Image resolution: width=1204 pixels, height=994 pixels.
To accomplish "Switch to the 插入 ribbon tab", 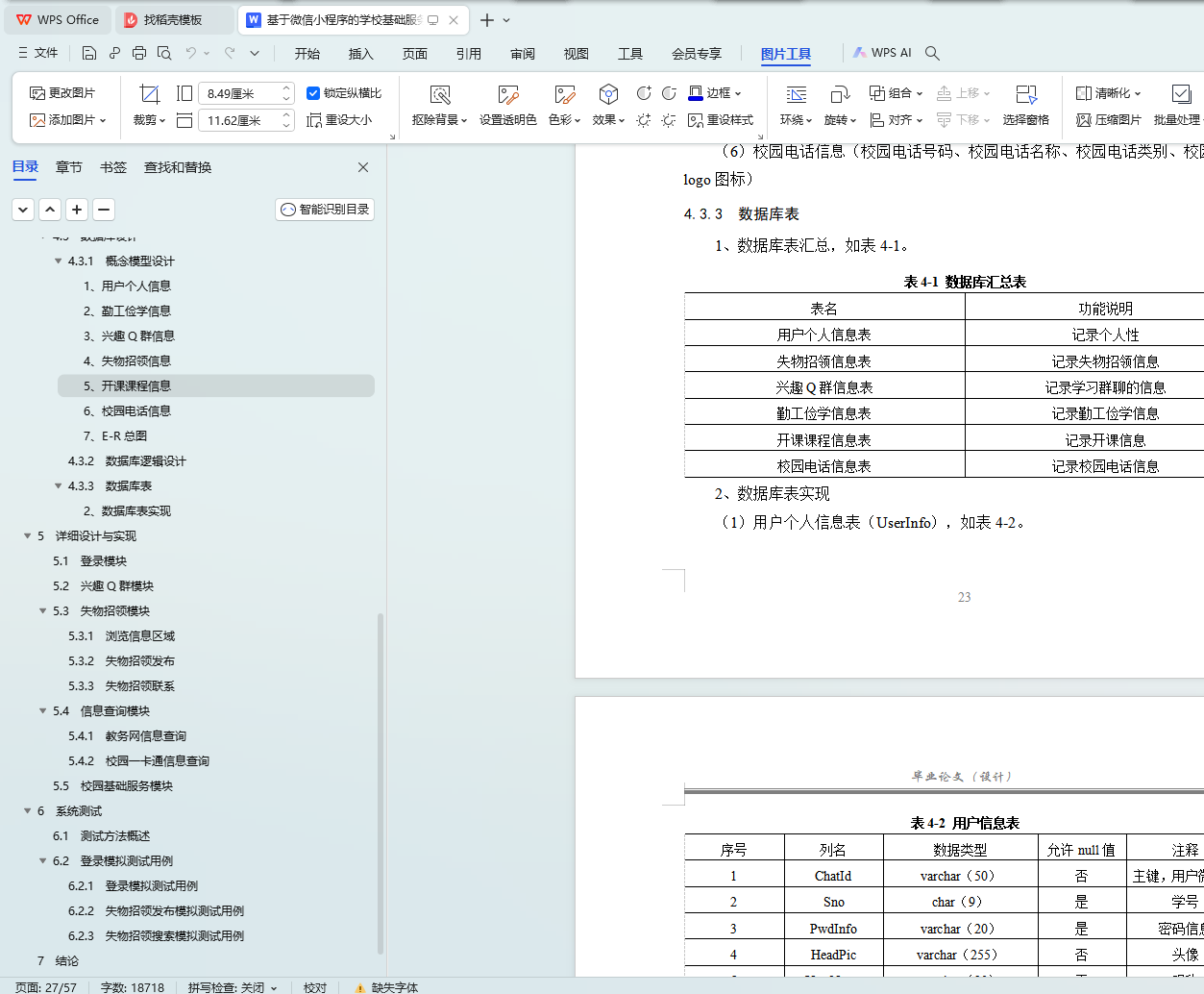I will (x=361, y=54).
